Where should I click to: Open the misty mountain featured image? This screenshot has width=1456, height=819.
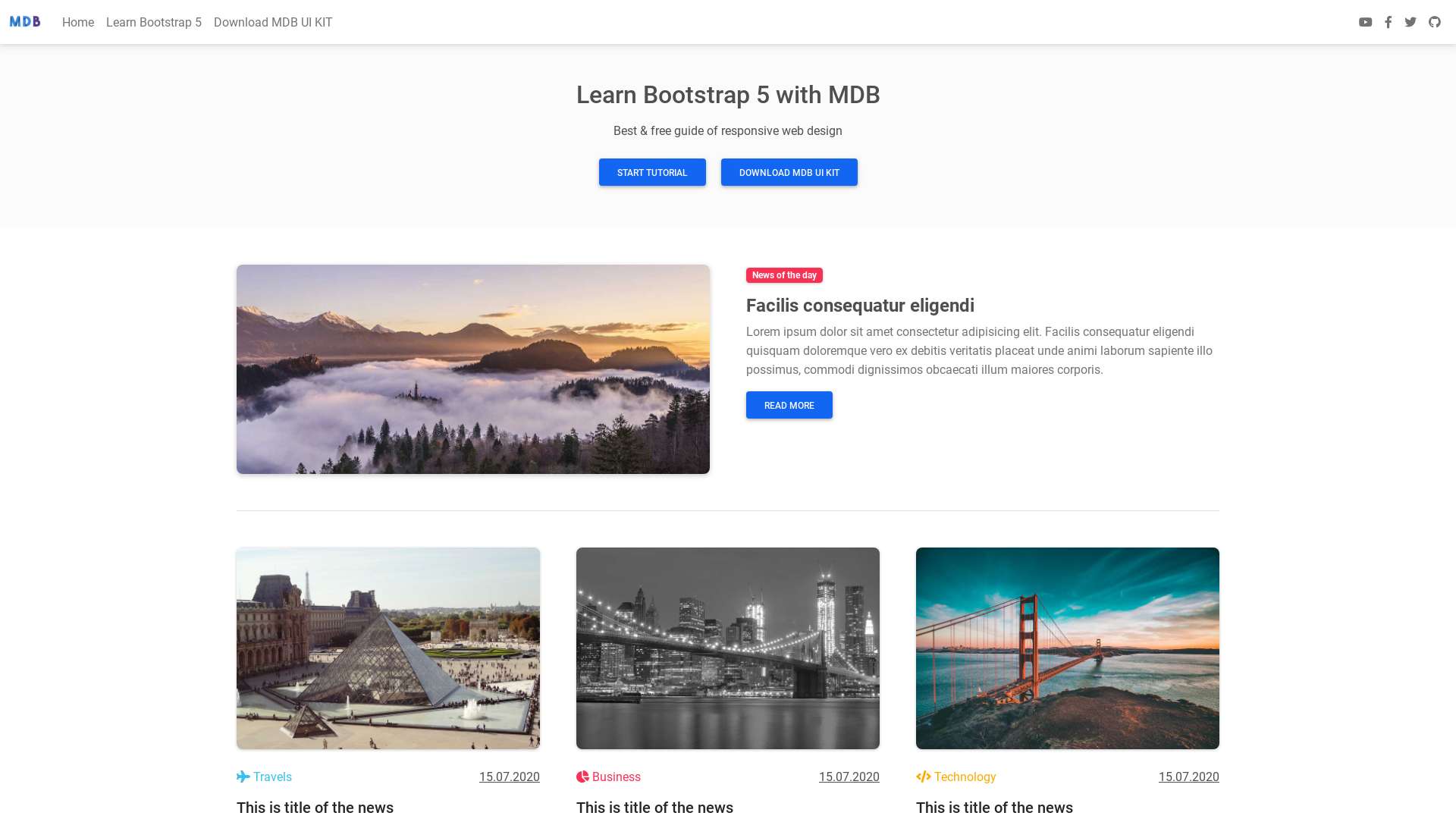473,369
